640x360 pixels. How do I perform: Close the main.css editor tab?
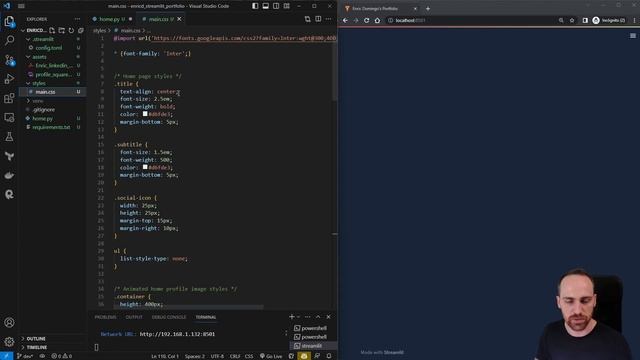(179, 19)
